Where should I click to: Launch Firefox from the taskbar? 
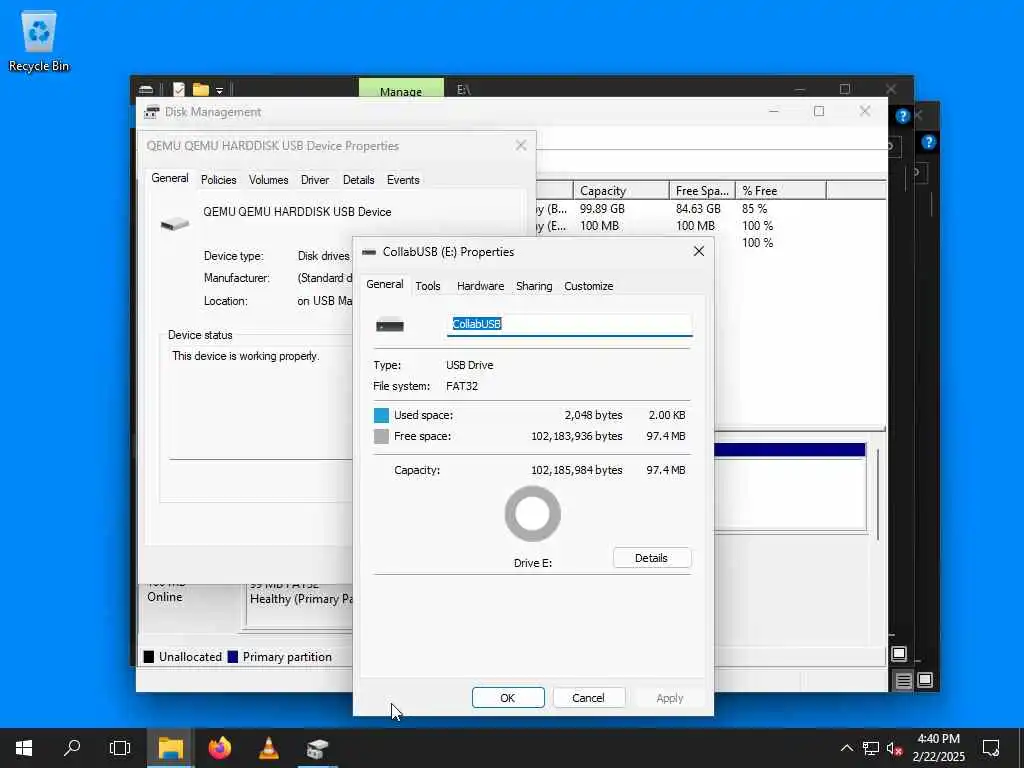(x=219, y=748)
